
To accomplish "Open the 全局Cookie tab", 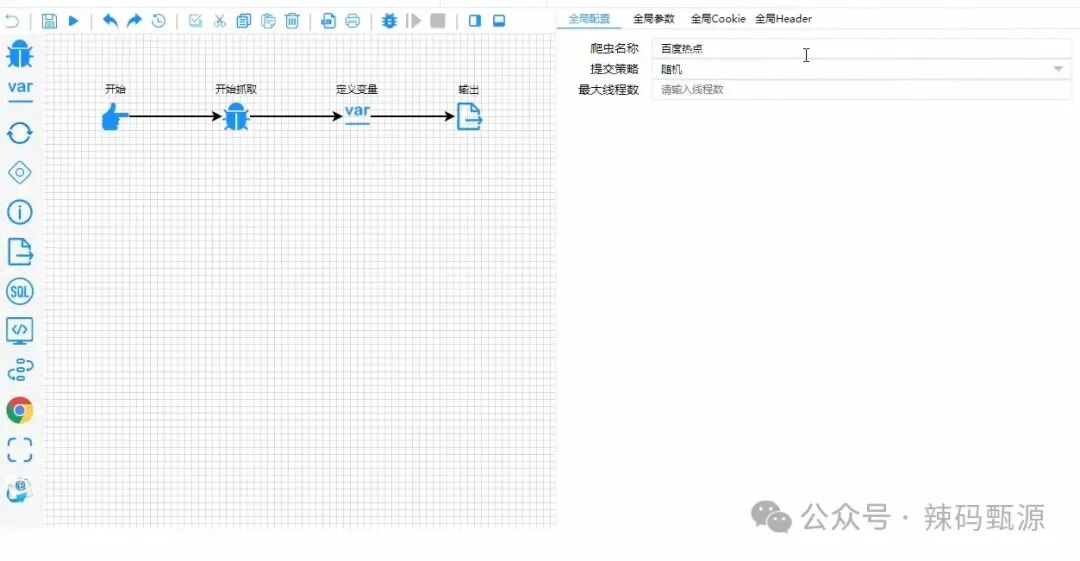I will pos(718,19).
